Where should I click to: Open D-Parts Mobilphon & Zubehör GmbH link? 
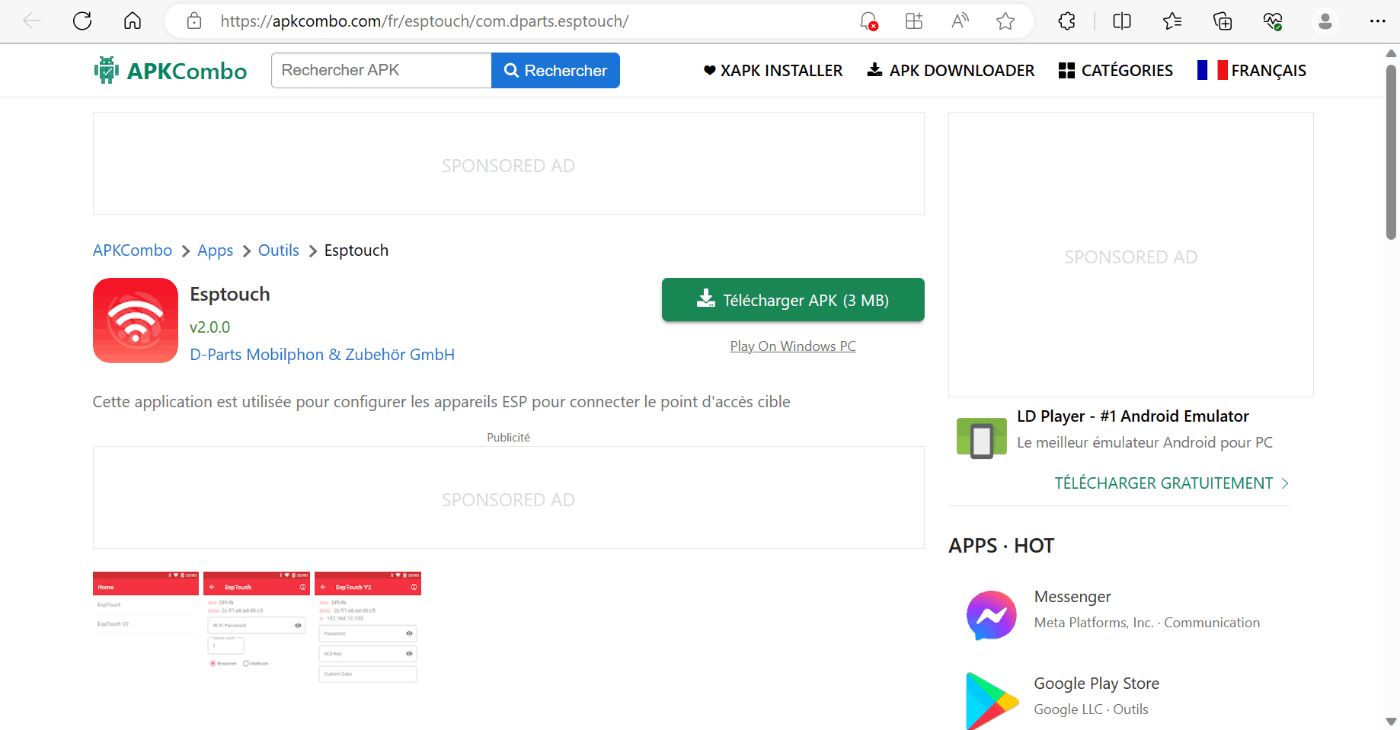coord(322,354)
